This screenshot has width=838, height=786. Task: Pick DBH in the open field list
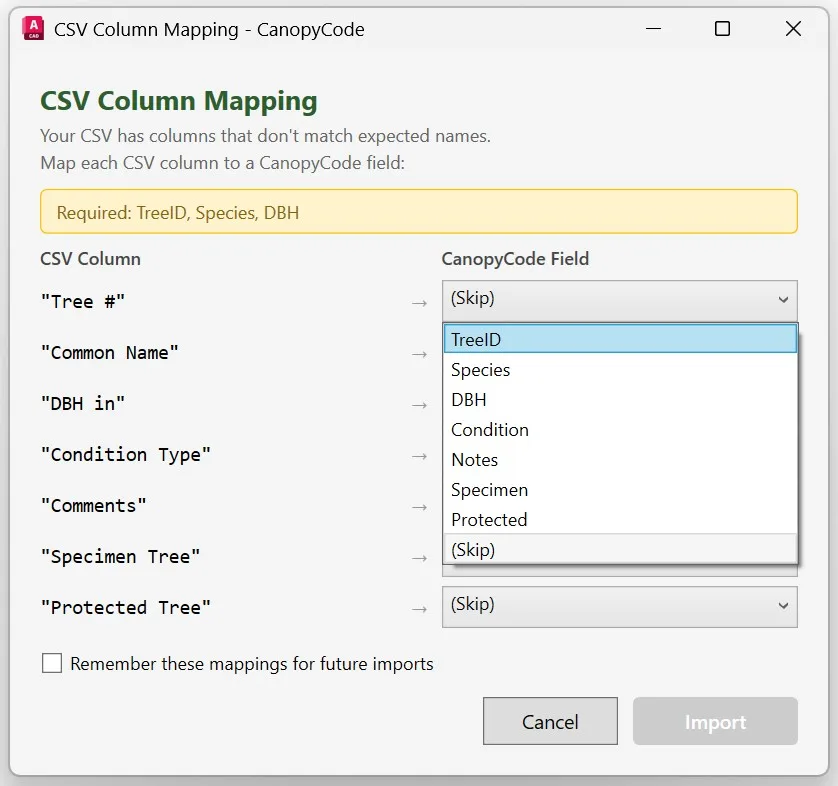point(620,400)
